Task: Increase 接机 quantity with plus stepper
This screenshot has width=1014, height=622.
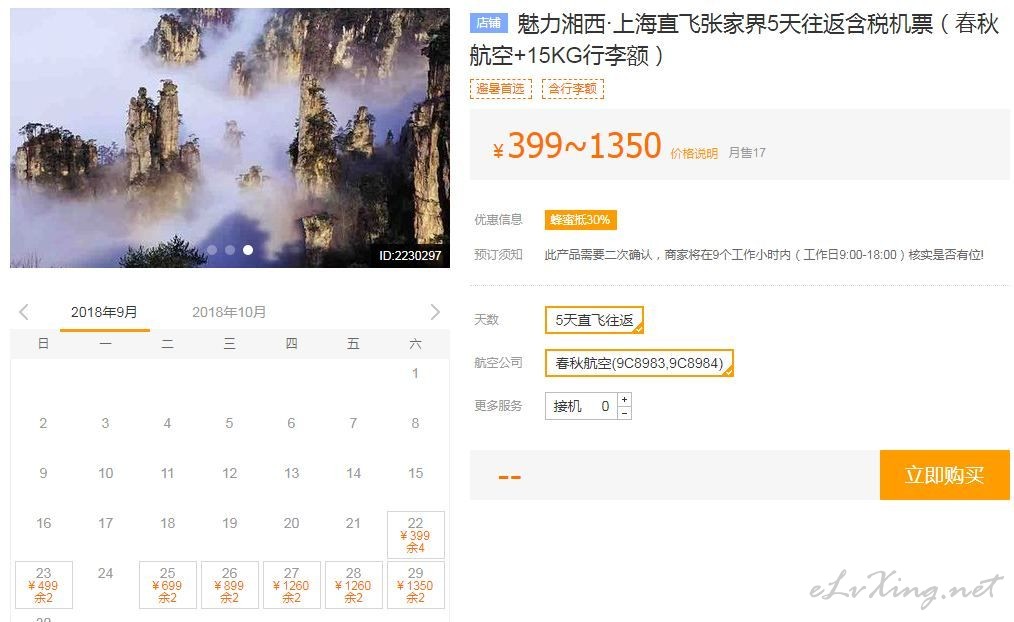Action: (624, 400)
